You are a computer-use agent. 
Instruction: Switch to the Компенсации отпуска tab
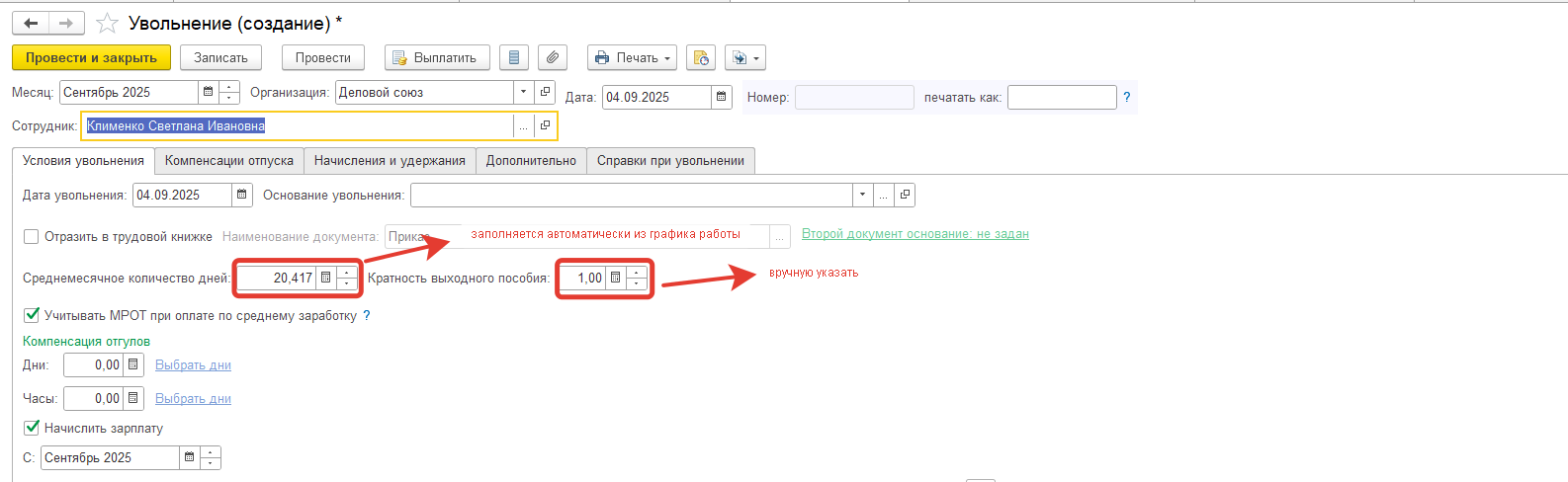coord(228,160)
